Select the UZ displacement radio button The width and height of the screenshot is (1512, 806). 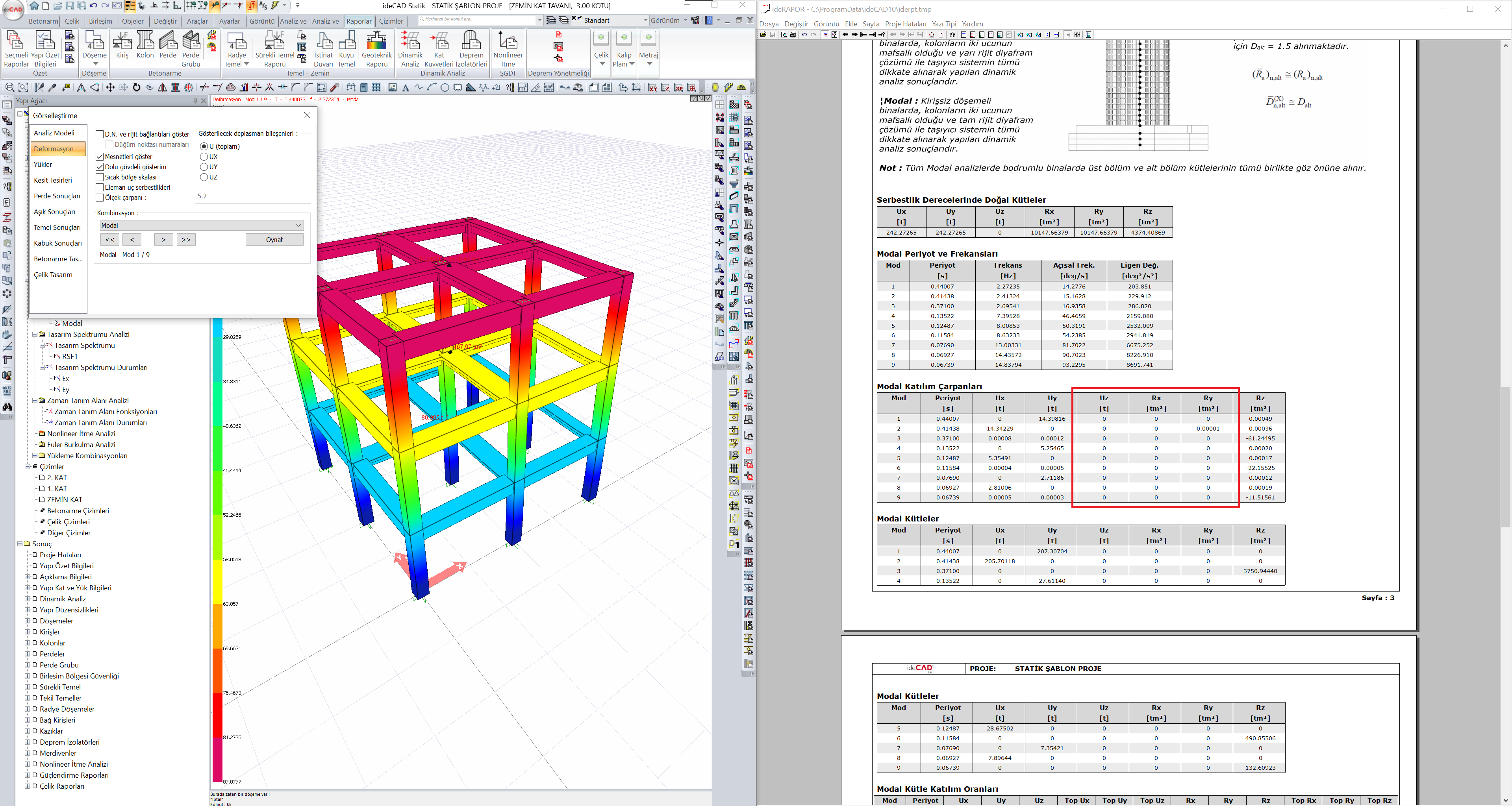click(204, 177)
